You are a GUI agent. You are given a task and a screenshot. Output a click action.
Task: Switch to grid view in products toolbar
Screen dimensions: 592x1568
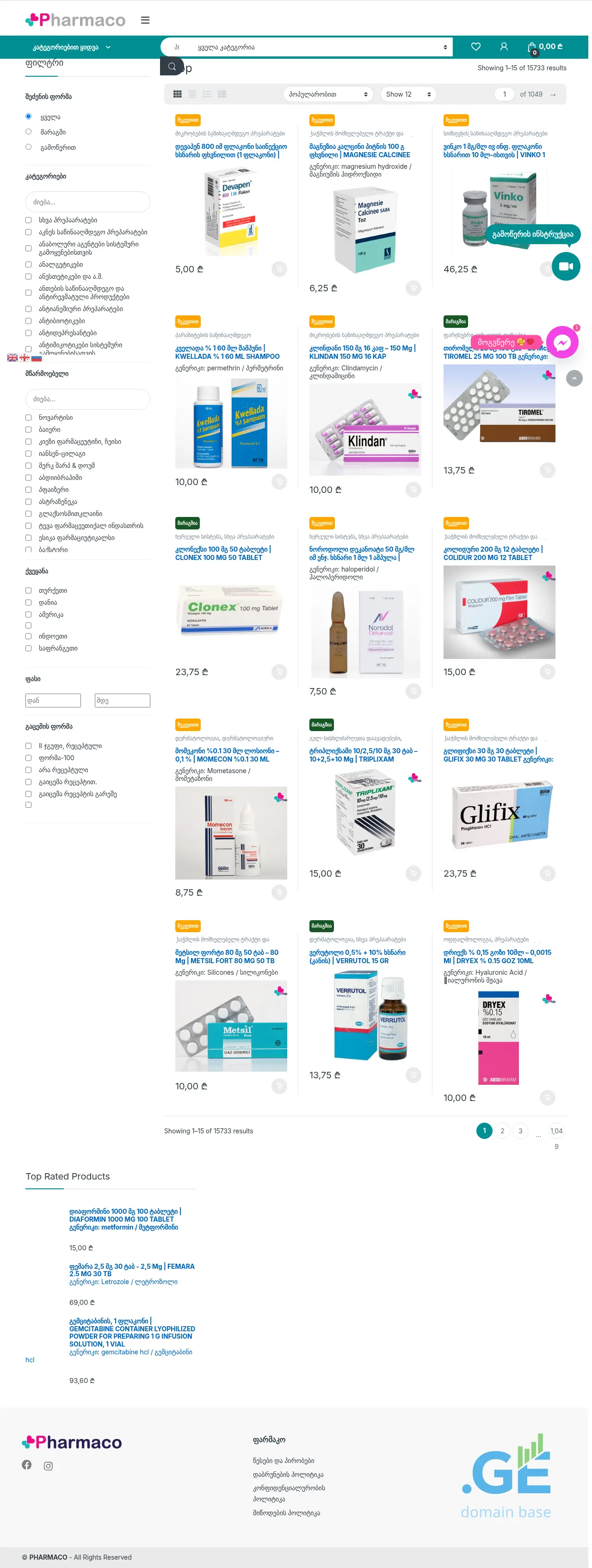coord(177,94)
